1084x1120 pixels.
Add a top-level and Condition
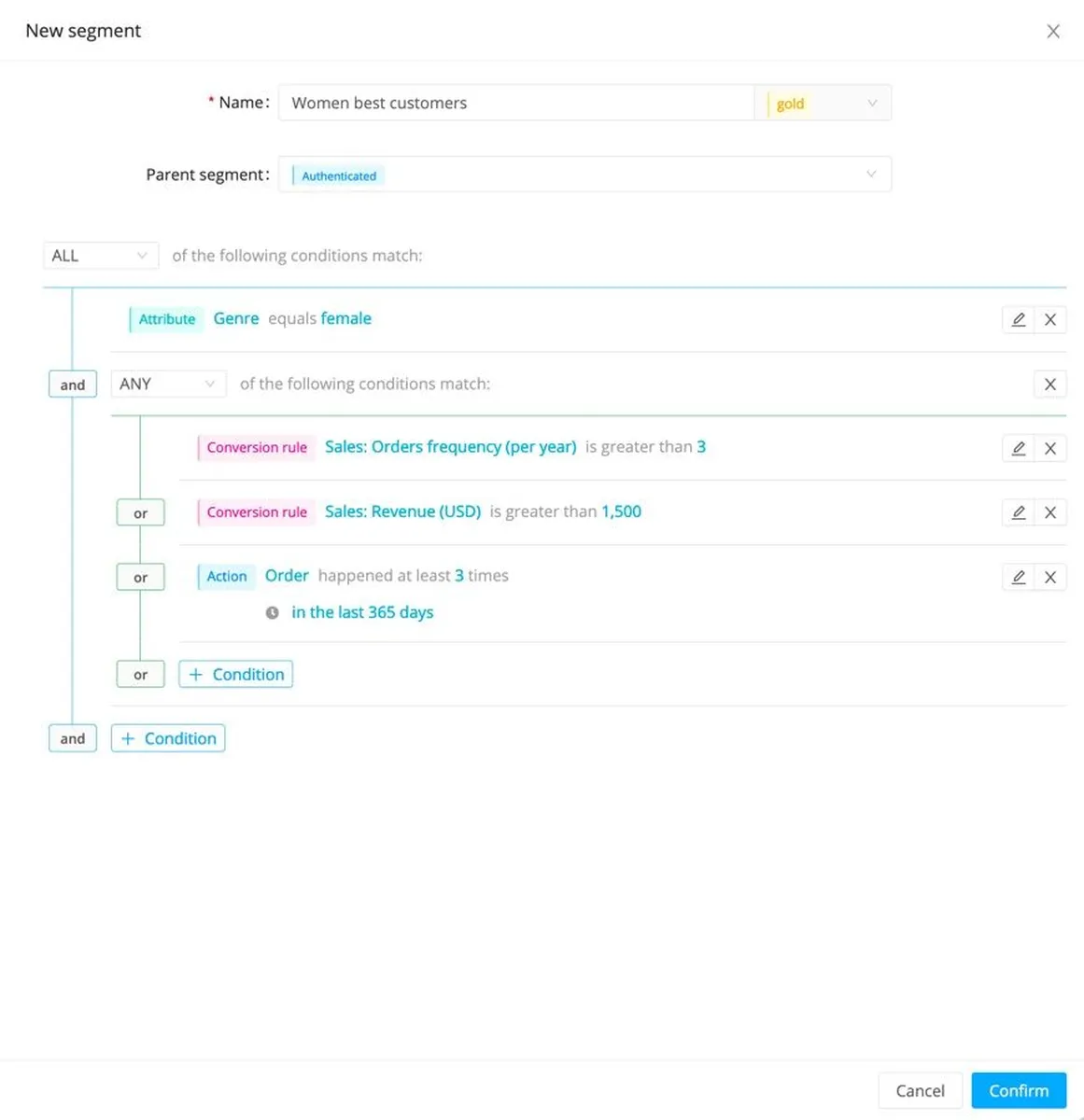168,738
